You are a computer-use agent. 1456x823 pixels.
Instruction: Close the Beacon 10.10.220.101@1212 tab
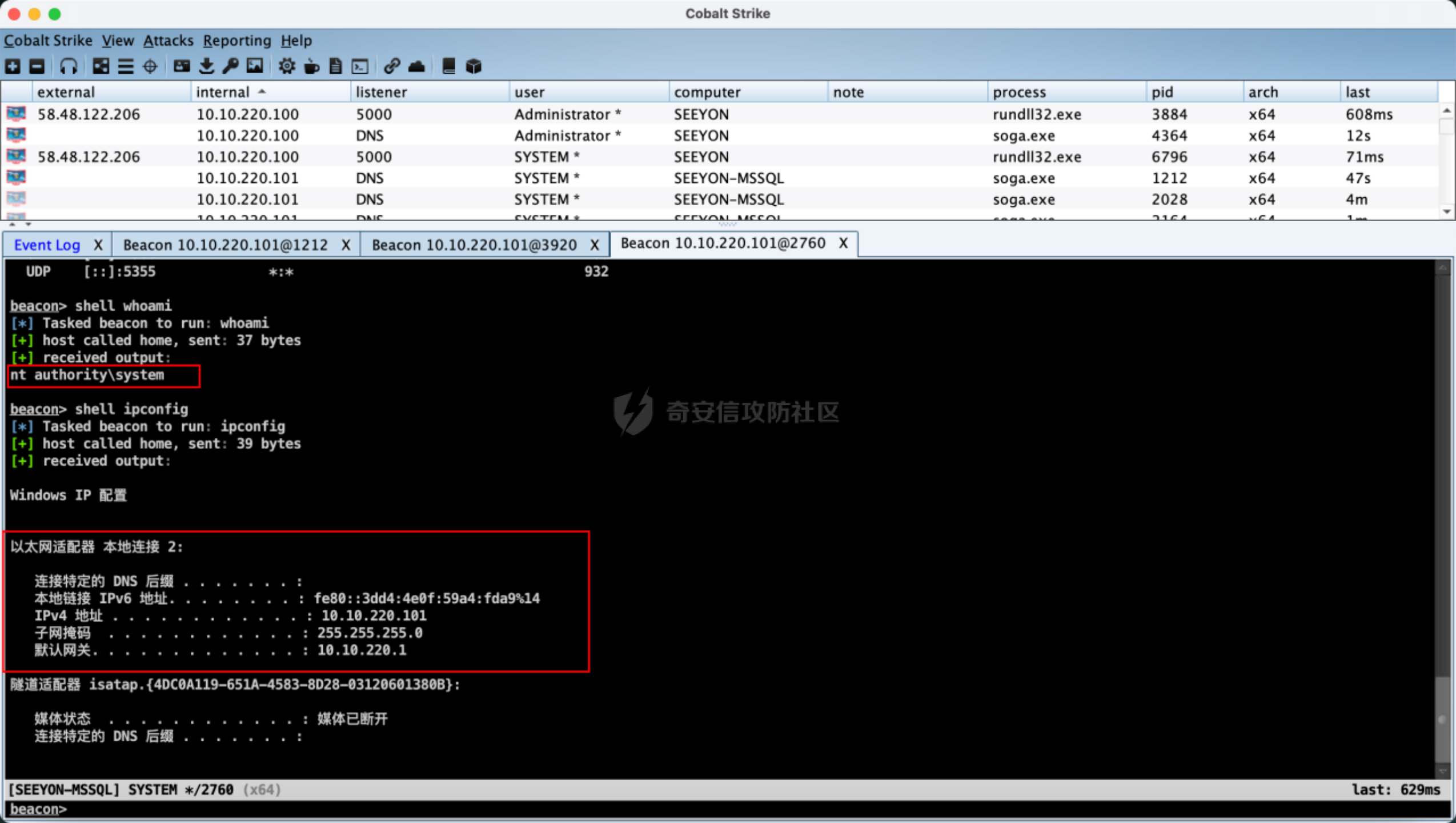click(x=346, y=245)
